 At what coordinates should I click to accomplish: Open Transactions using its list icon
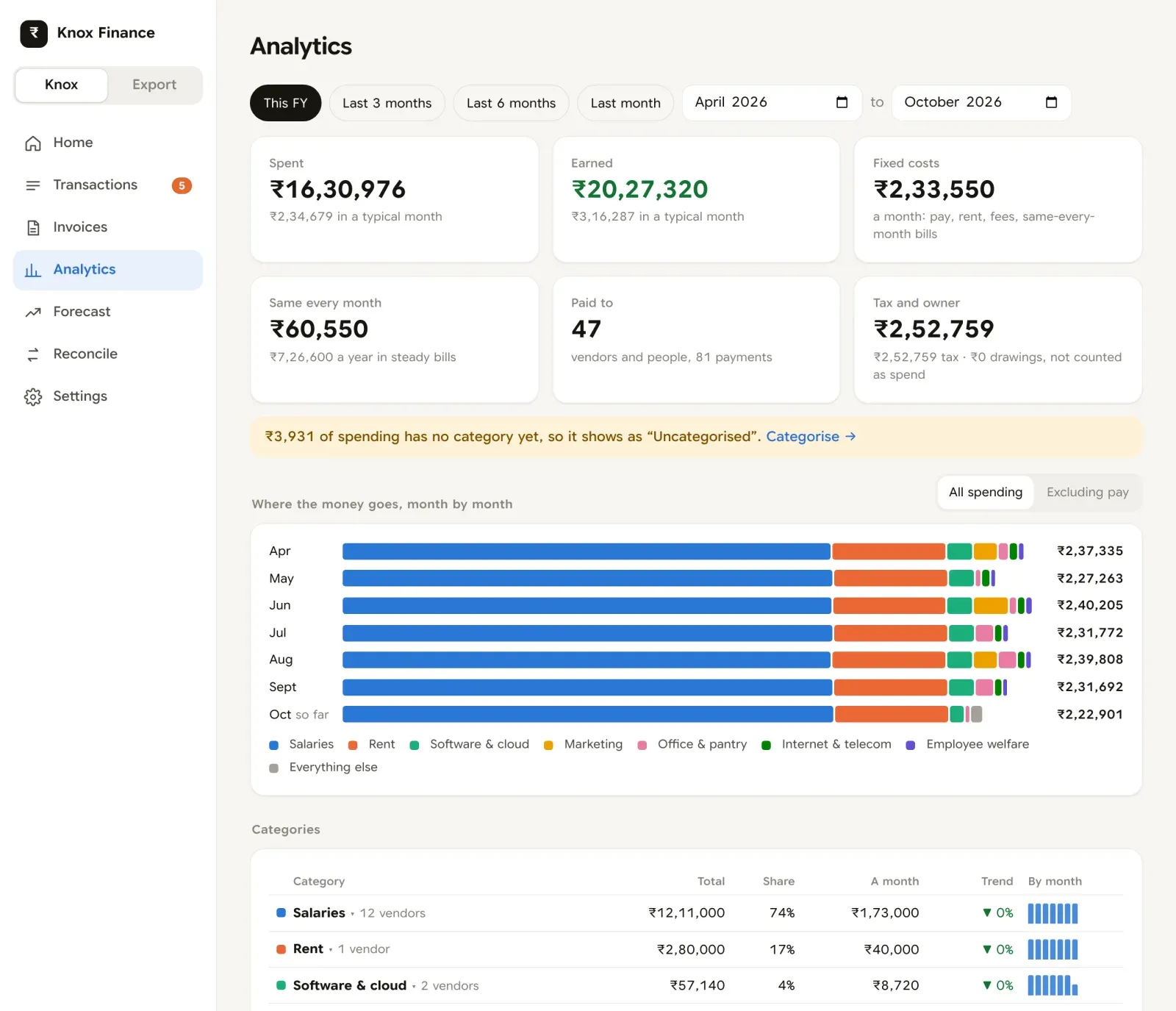coord(33,185)
